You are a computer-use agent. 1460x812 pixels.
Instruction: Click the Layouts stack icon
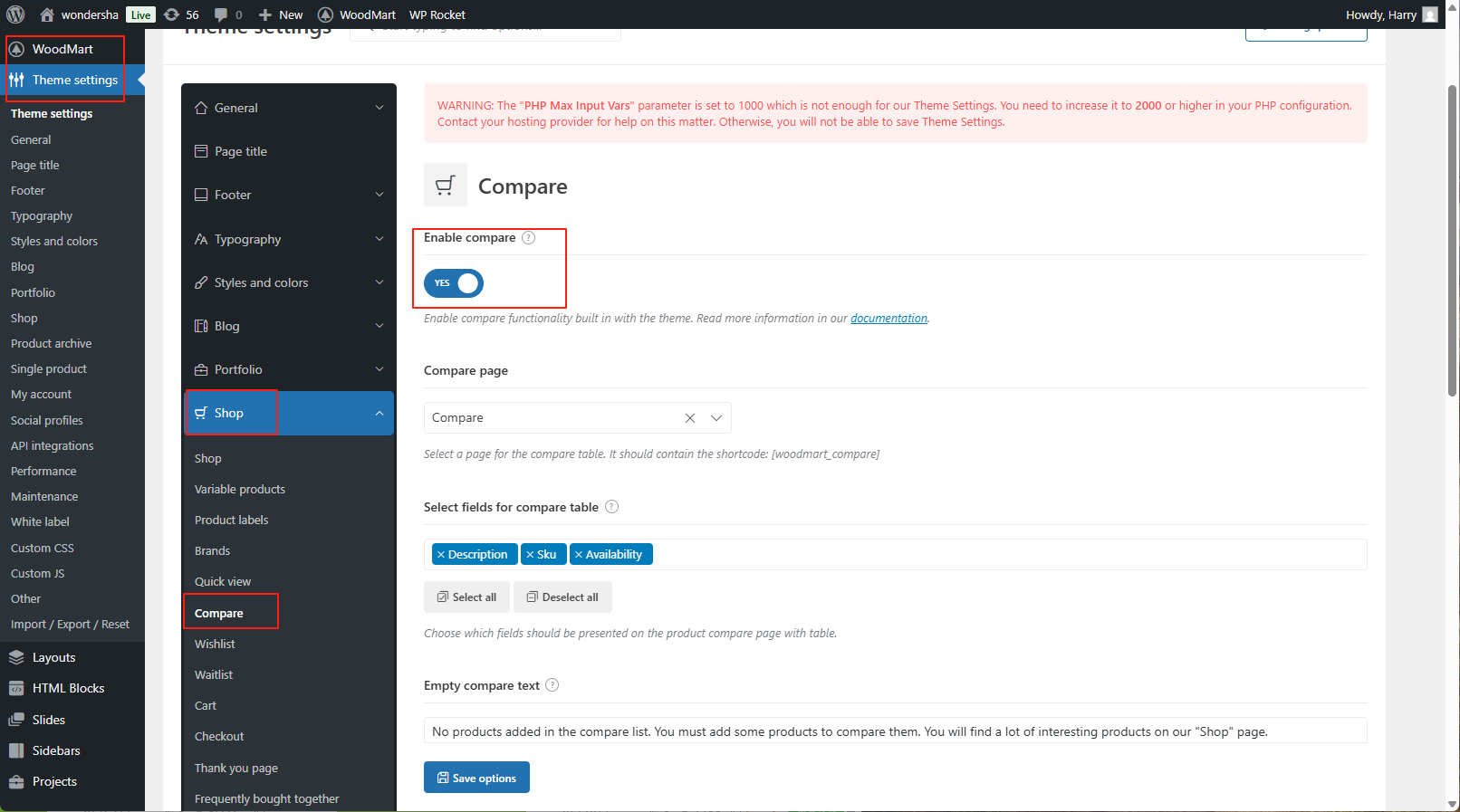click(x=16, y=657)
